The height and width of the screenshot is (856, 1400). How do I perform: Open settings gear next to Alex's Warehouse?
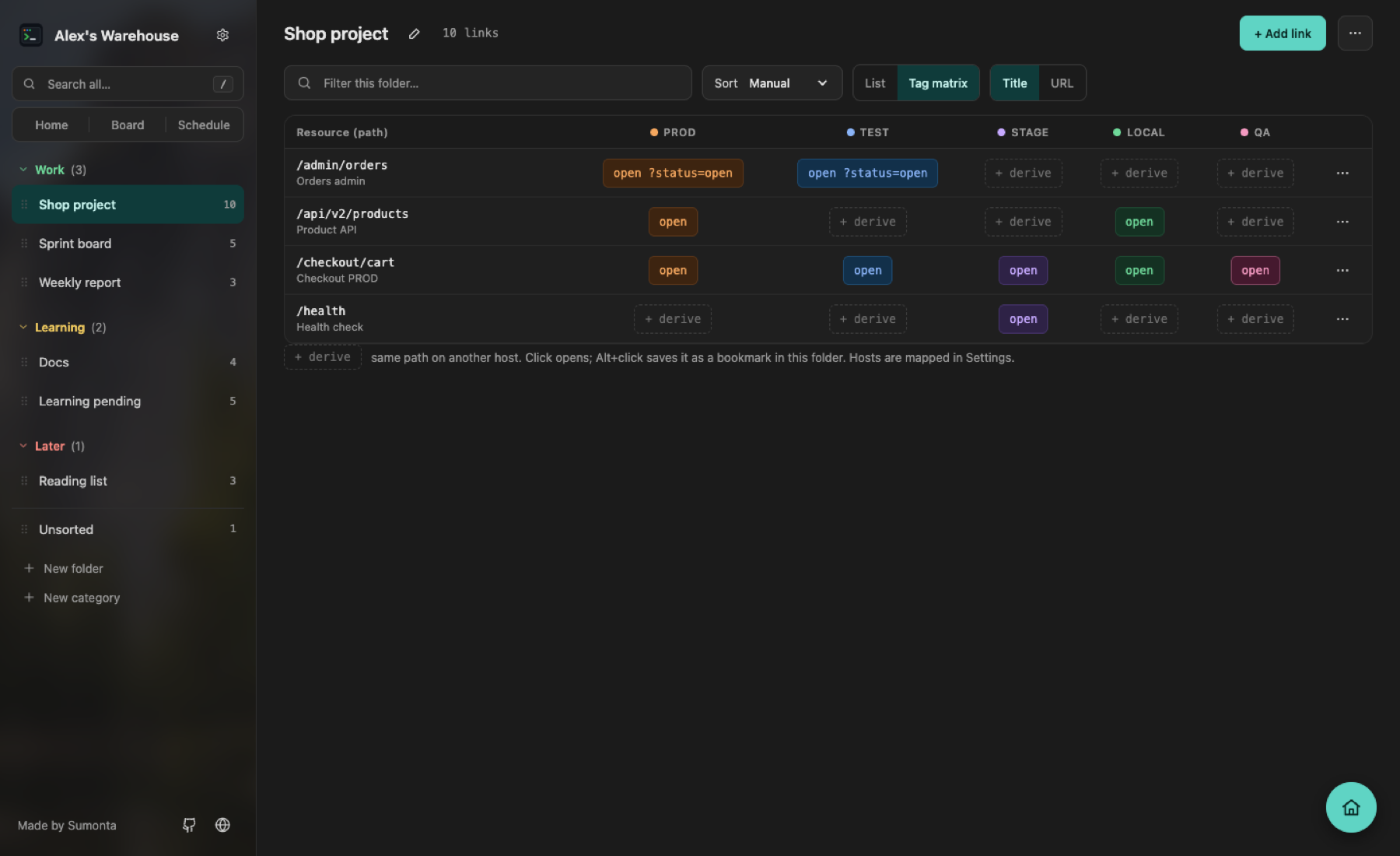click(222, 35)
